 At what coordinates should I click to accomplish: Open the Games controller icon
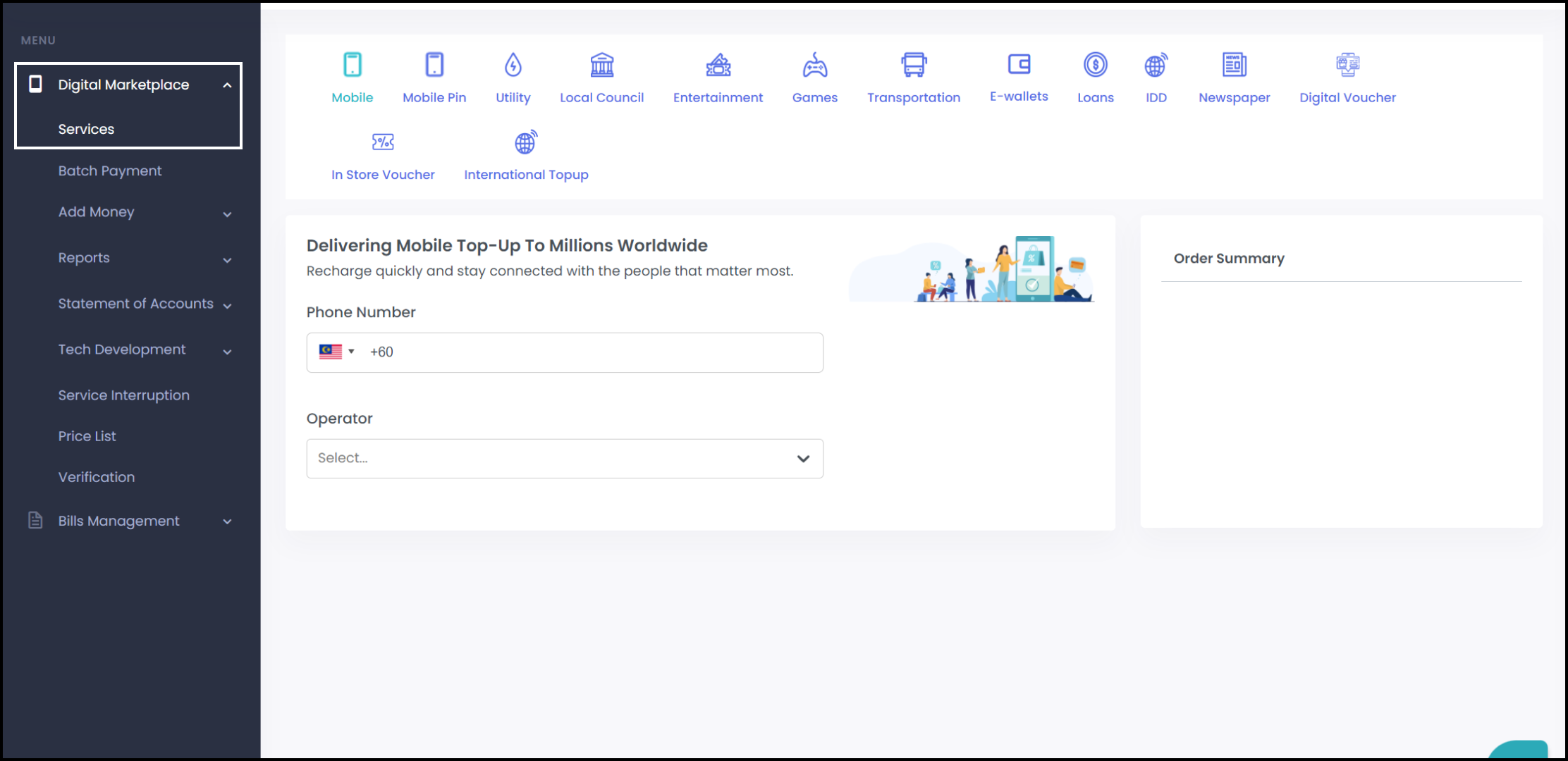(x=815, y=65)
